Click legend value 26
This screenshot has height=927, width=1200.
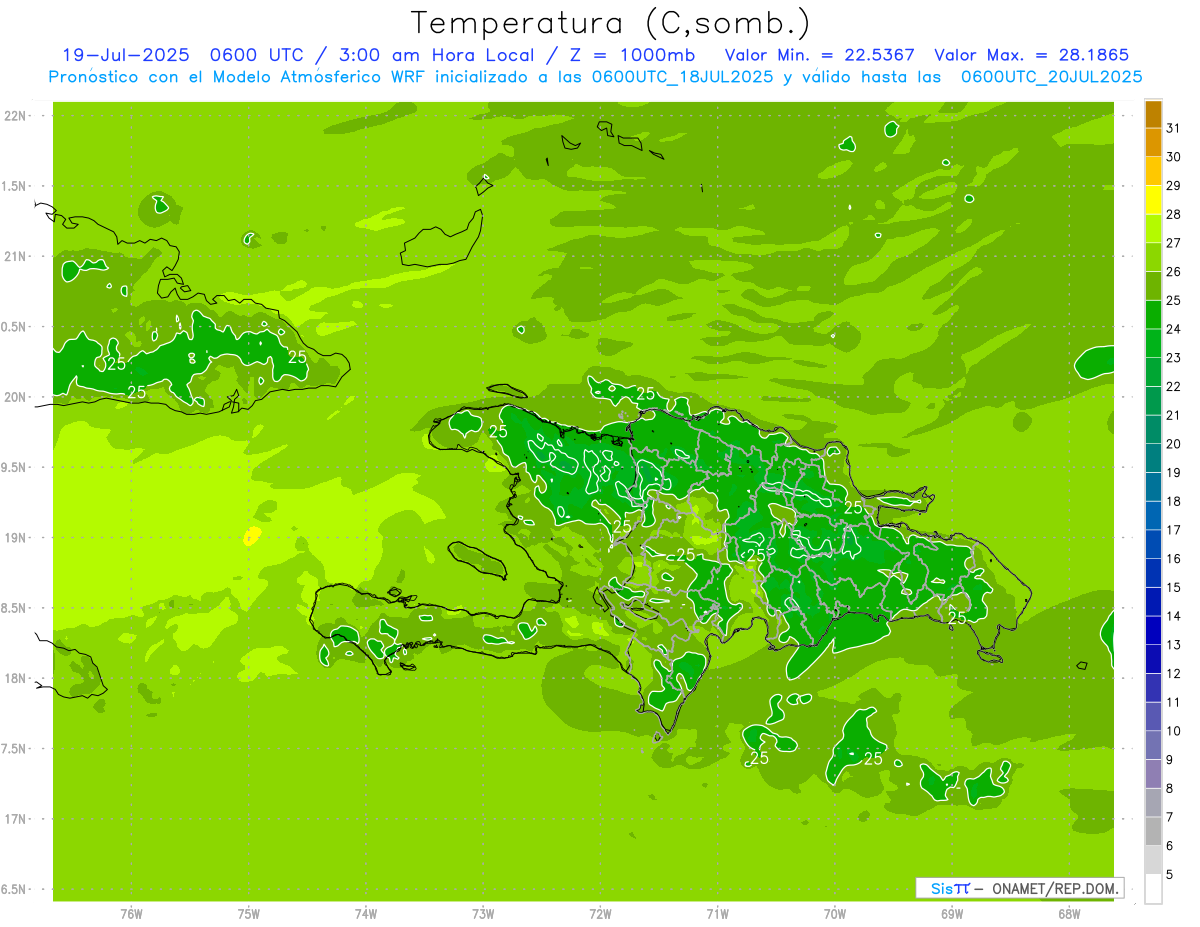1173,271
